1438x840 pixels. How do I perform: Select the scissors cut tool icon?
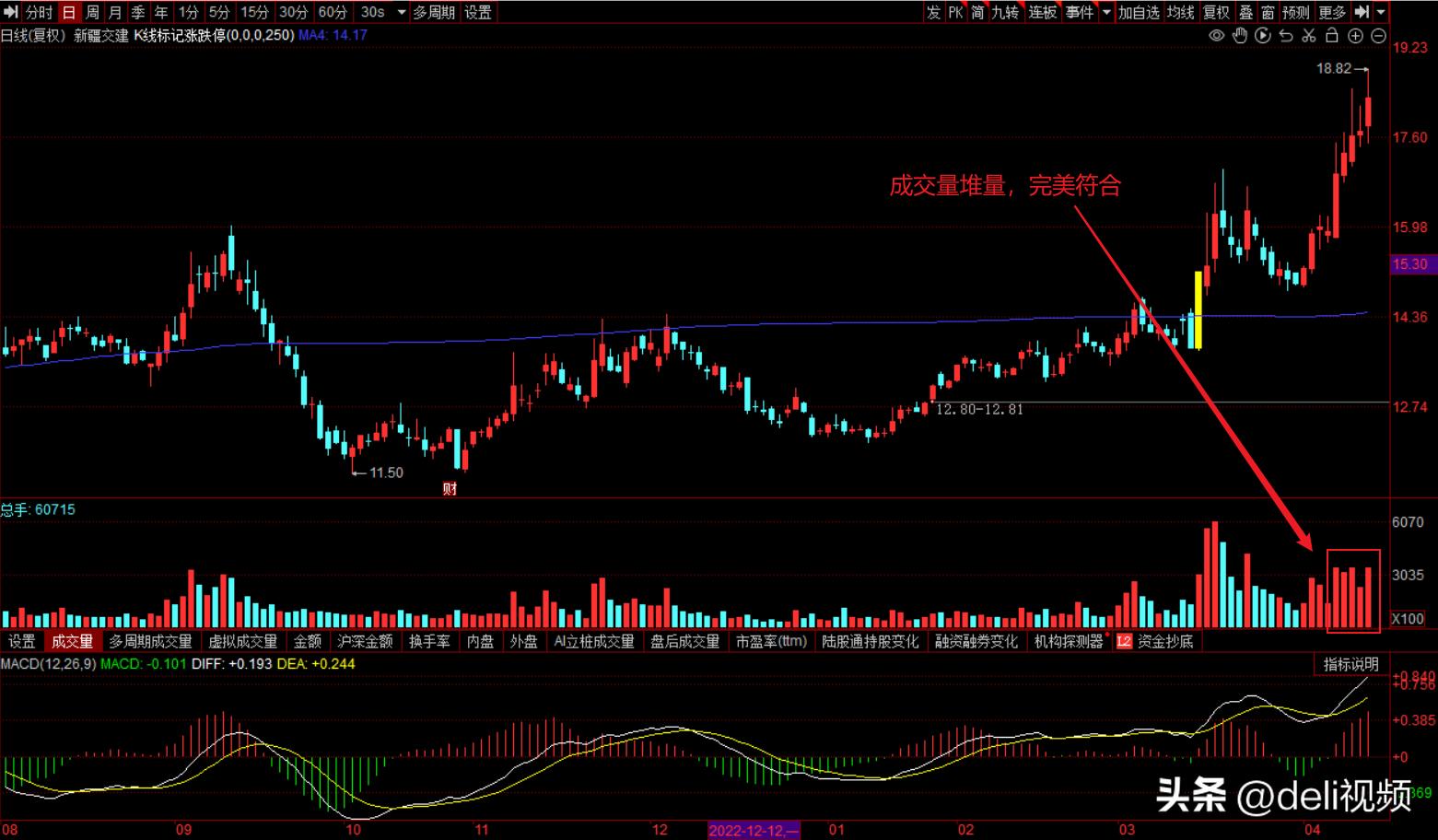[1309, 36]
